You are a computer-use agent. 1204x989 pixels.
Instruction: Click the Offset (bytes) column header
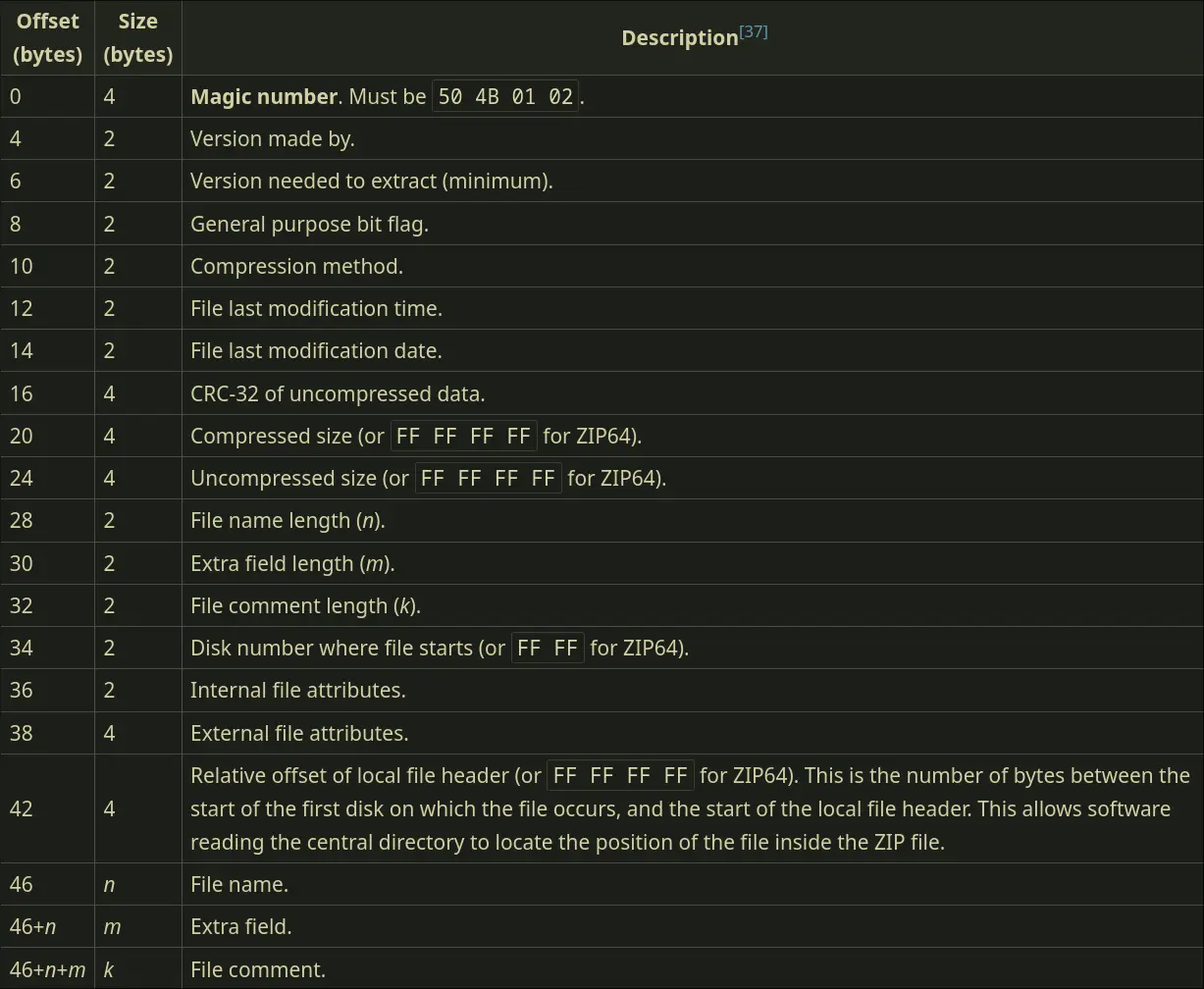pyautogui.click(x=47, y=37)
